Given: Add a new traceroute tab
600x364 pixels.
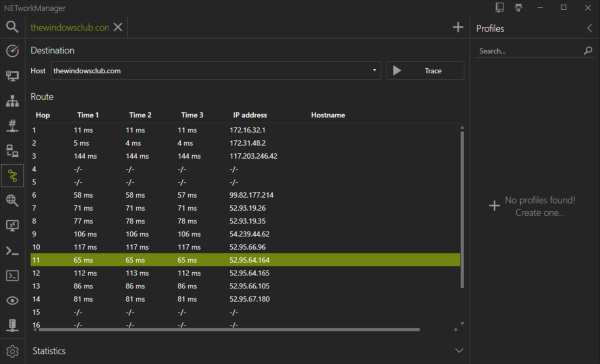Looking at the screenshot, I should (458, 27).
